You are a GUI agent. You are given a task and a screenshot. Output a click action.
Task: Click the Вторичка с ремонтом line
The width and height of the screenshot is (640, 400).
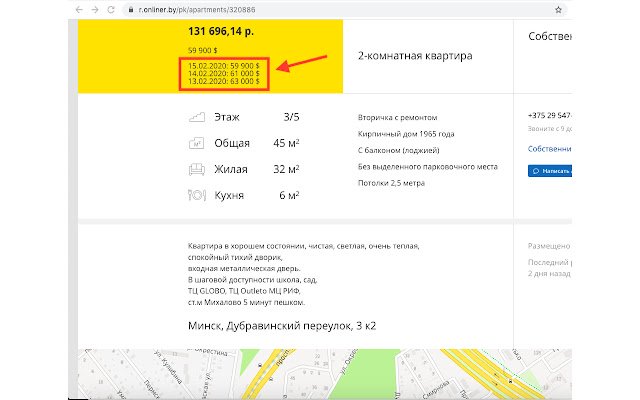pyautogui.click(x=398, y=118)
